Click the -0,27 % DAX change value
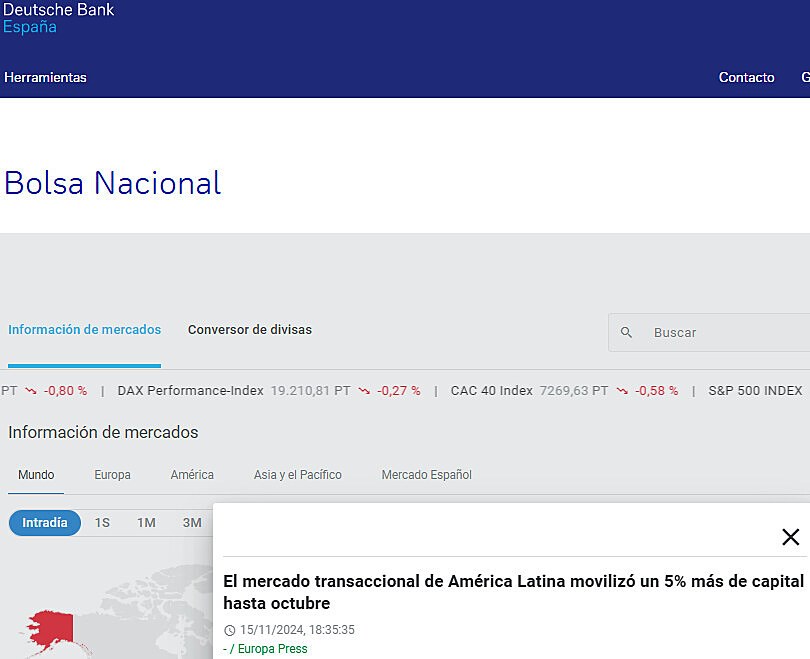Viewport: 810px width, 659px height. [x=398, y=390]
